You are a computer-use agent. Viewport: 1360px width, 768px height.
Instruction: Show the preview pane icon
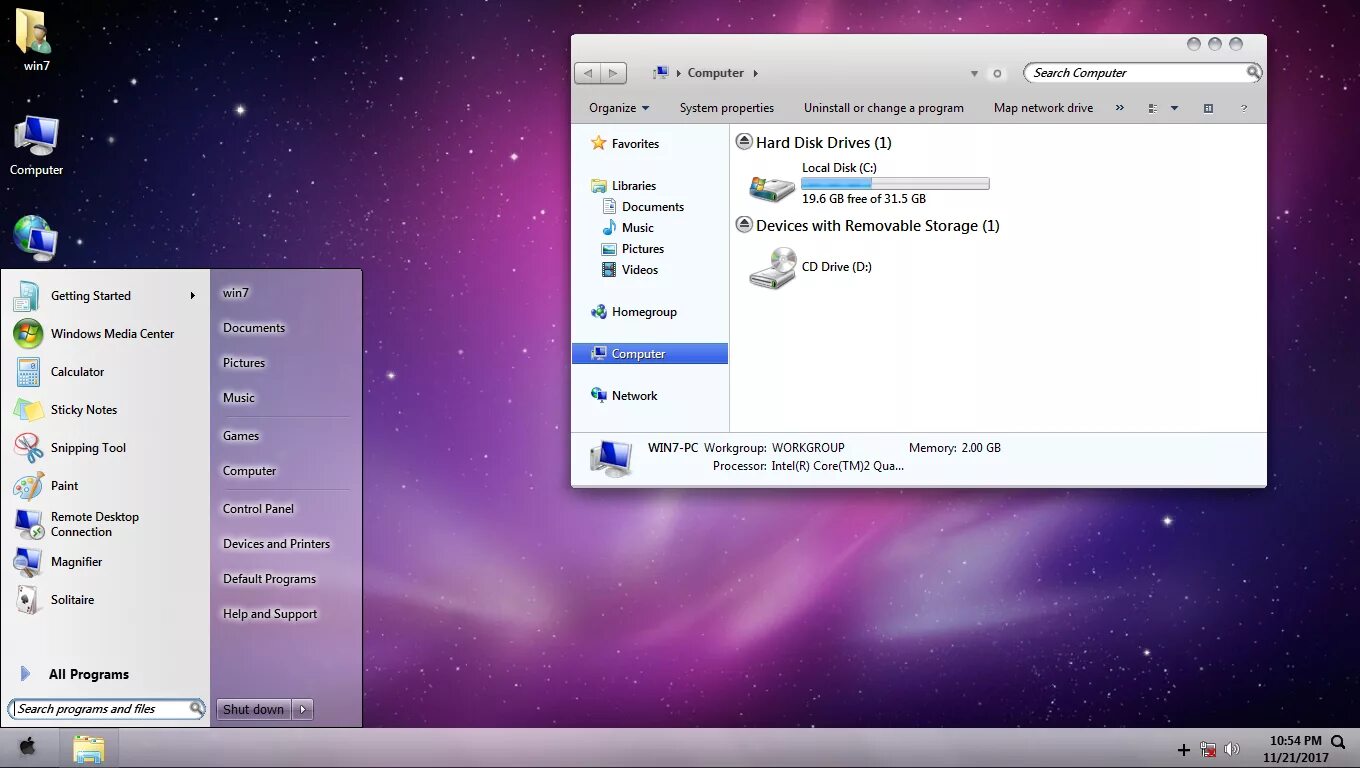click(1208, 108)
